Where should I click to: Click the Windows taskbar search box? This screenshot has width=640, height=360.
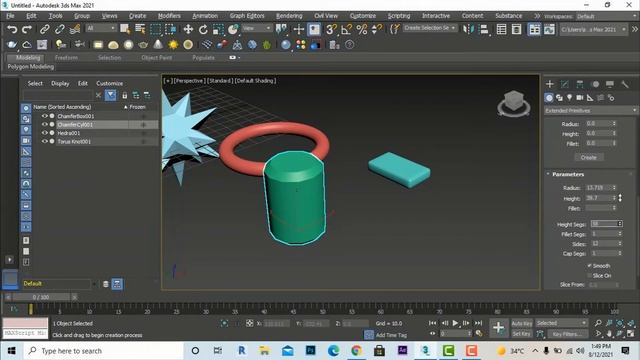(x=103, y=351)
